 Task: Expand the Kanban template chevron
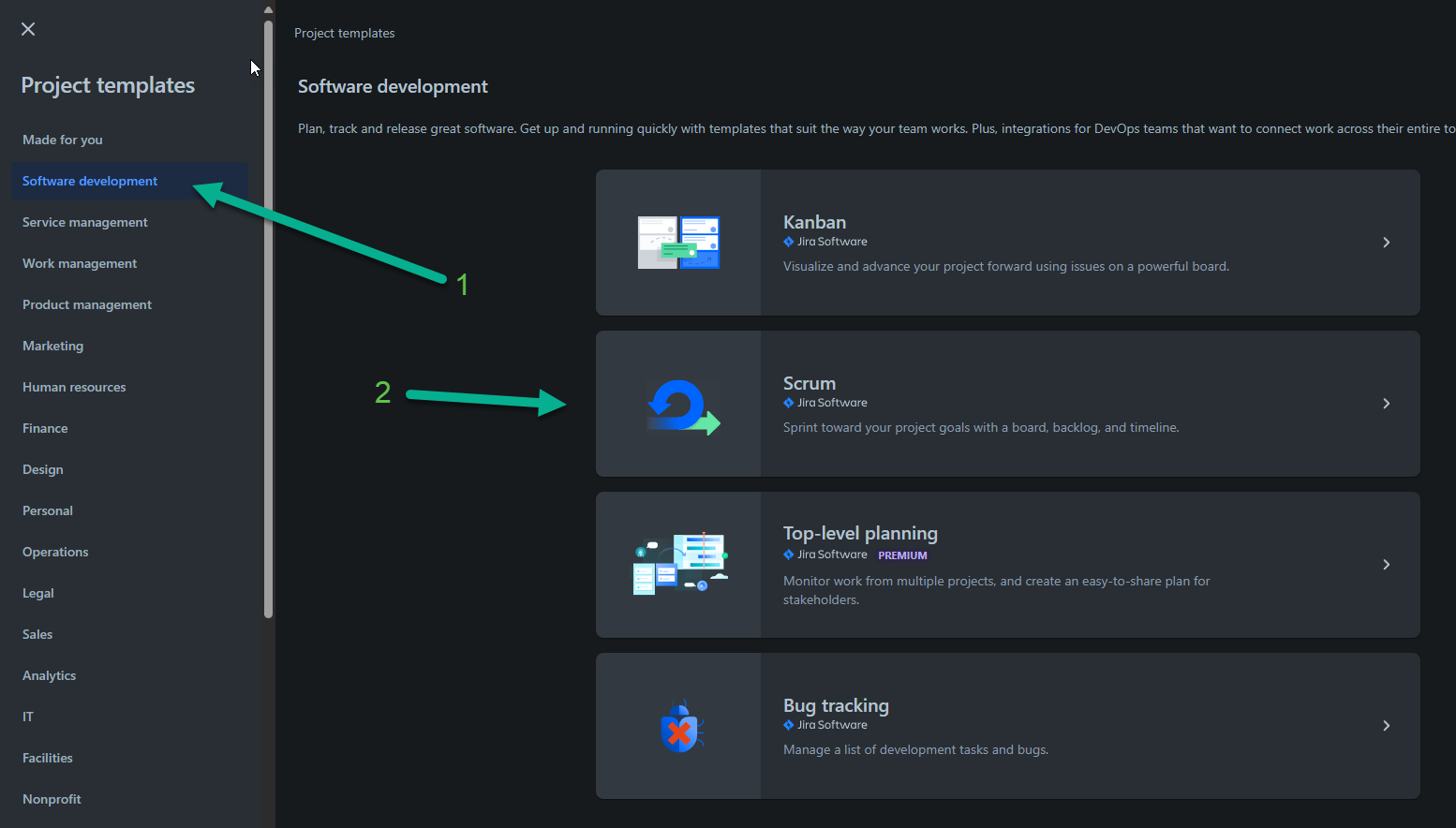[1386, 243]
